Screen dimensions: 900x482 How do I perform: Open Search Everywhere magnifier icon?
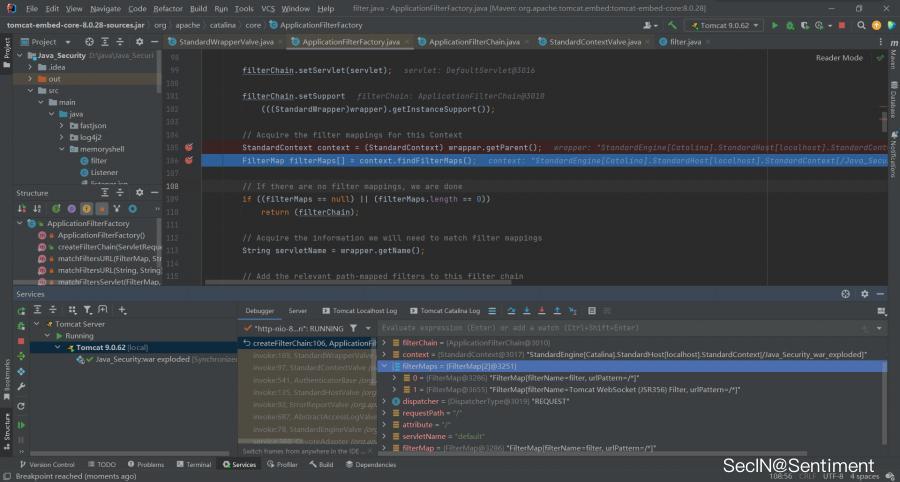pos(861,25)
